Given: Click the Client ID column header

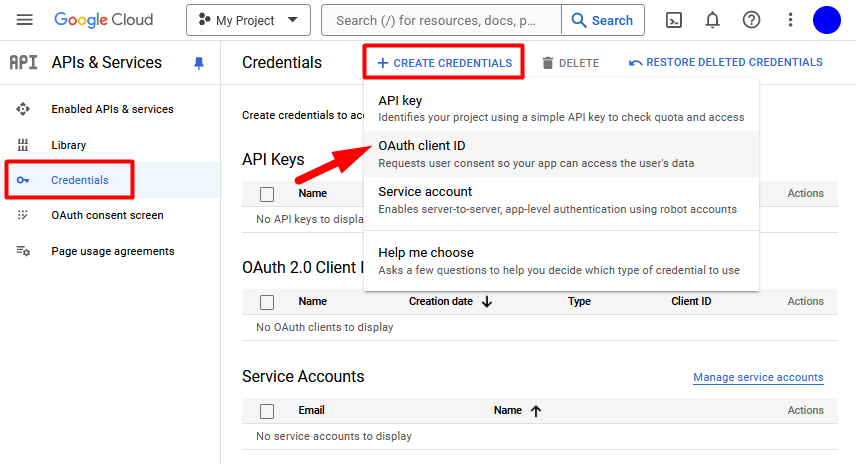Looking at the screenshot, I should [691, 301].
